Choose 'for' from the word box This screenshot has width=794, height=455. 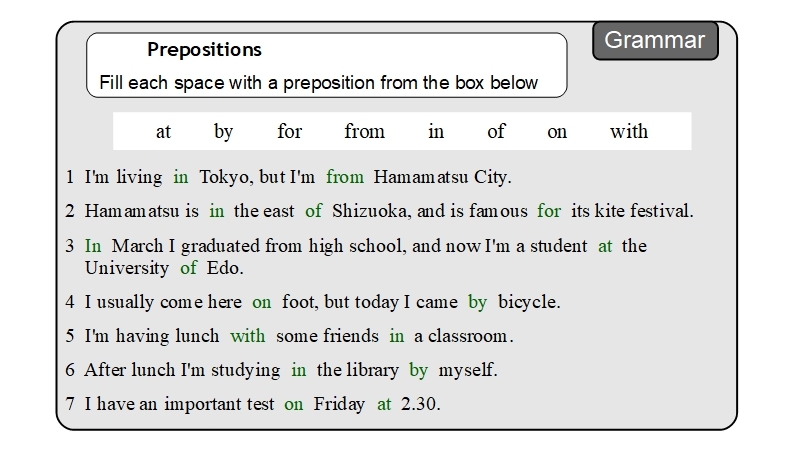tap(289, 131)
